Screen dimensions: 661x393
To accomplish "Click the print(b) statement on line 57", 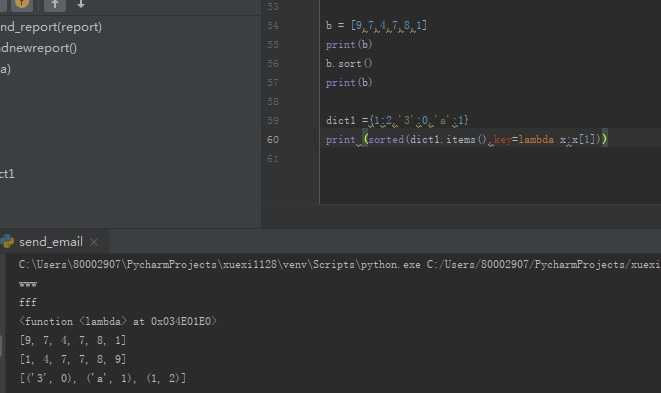I will [x=349, y=83].
